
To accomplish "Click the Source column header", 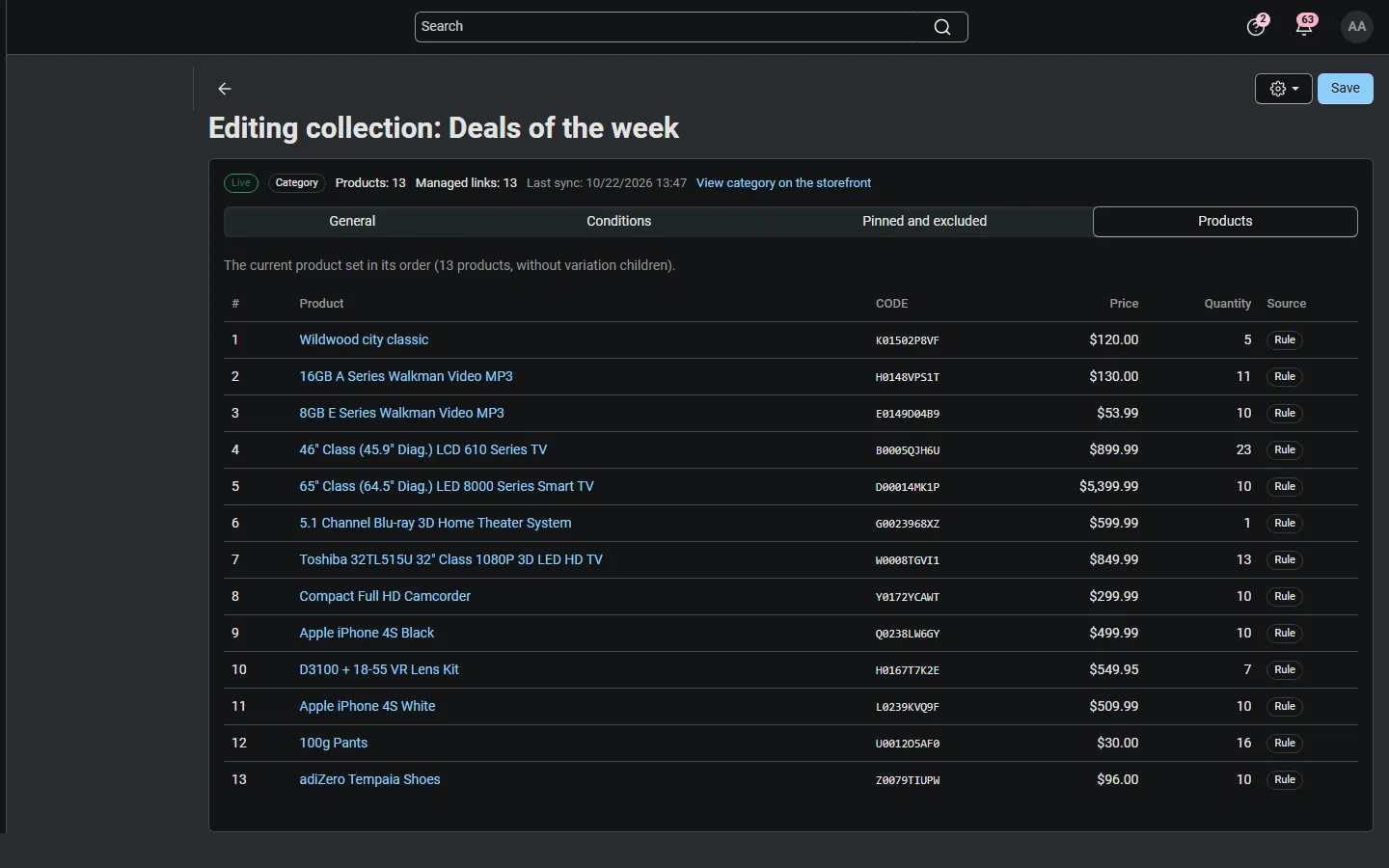I will tap(1287, 304).
